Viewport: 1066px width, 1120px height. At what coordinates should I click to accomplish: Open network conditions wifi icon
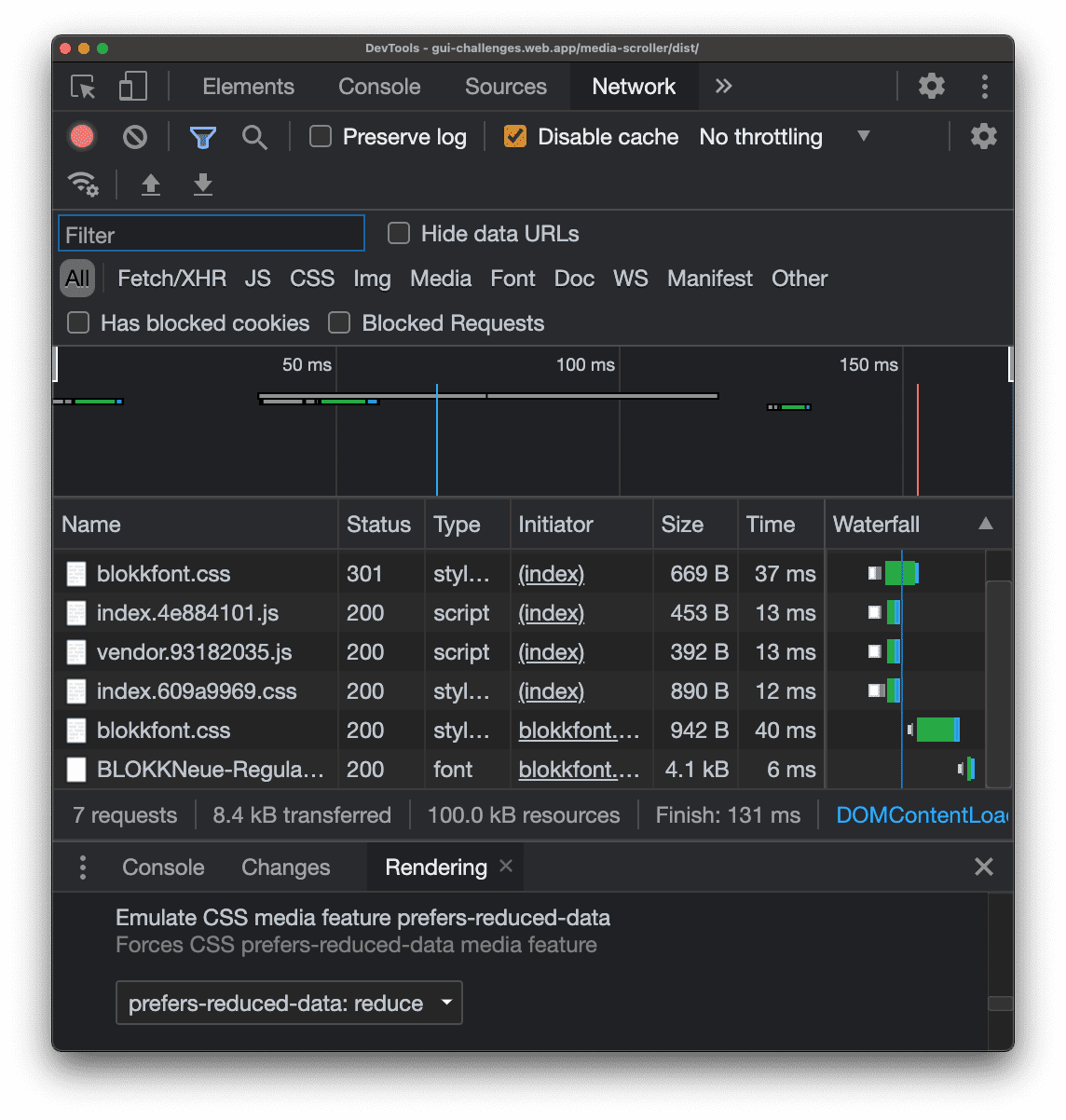(x=83, y=184)
